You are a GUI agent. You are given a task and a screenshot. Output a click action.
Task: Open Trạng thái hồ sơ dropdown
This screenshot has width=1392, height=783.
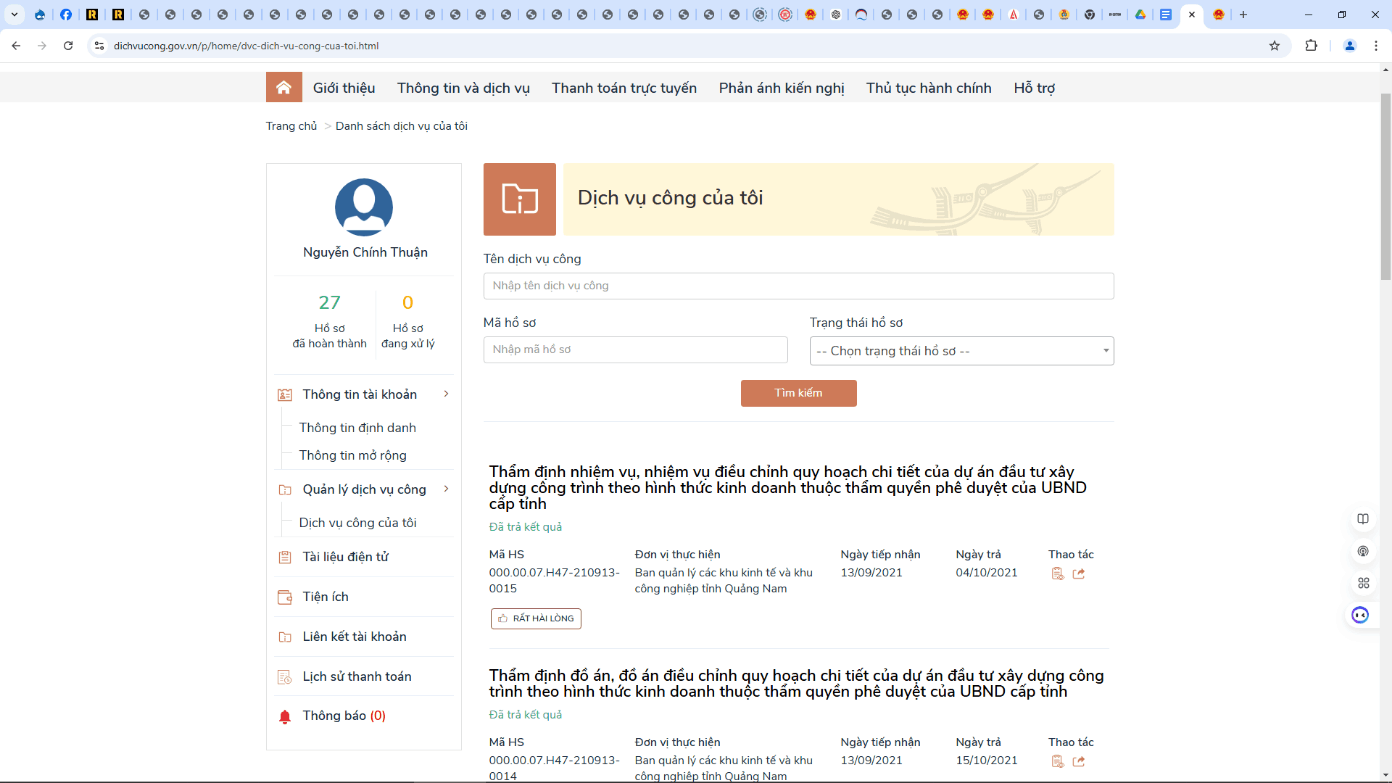click(961, 351)
